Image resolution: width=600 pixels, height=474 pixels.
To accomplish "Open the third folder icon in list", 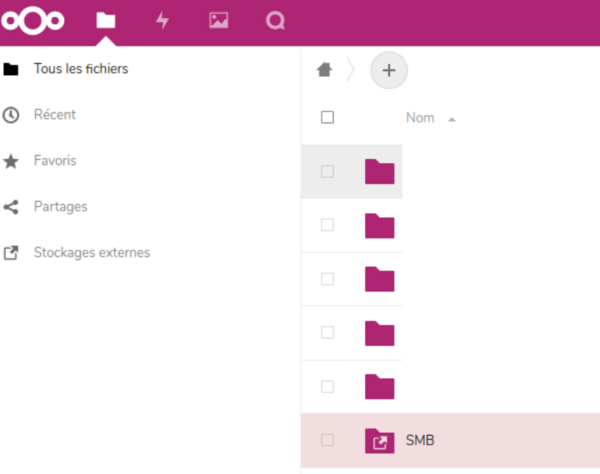I will (x=380, y=279).
